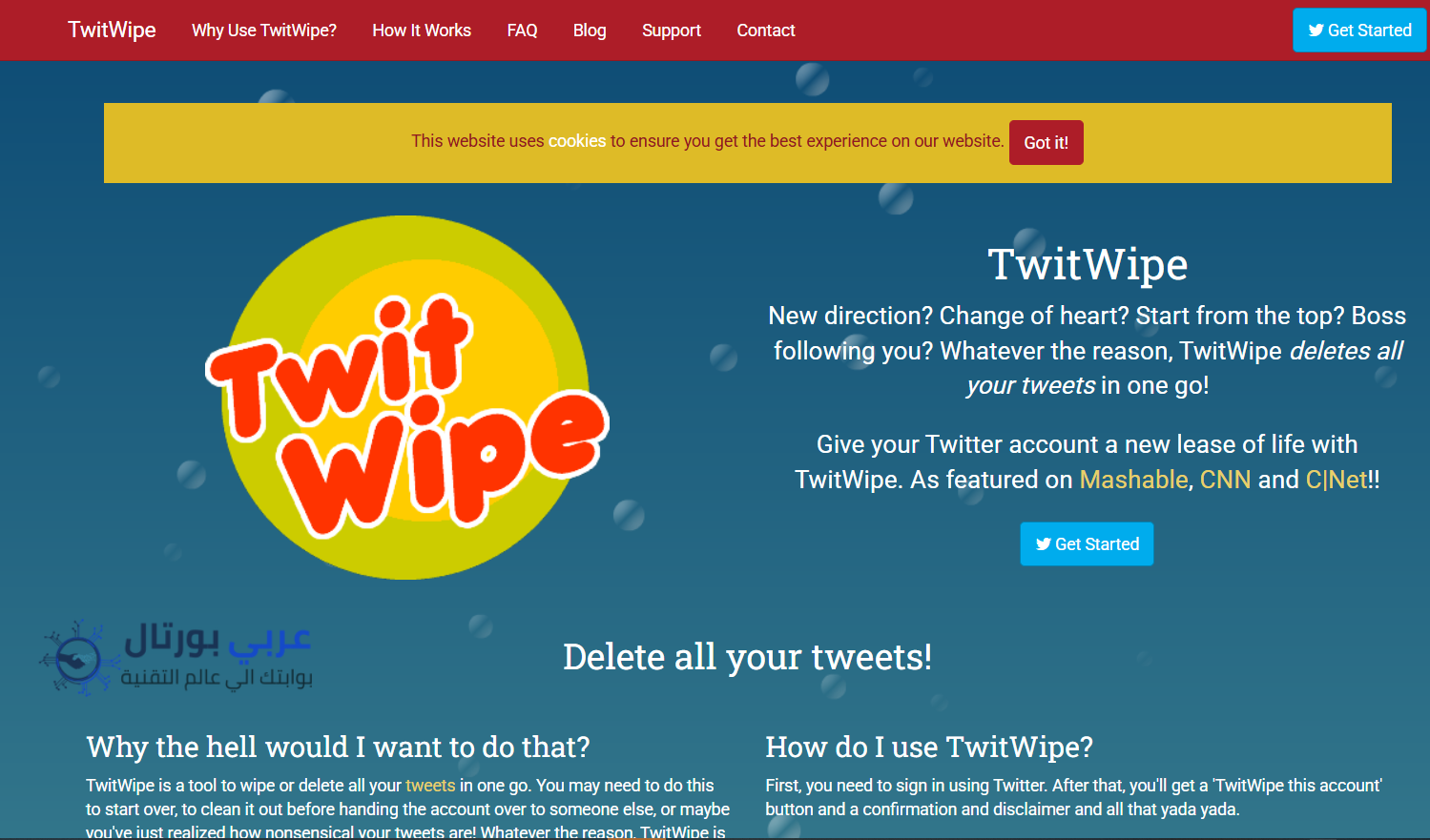The height and width of the screenshot is (840, 1430).
Task: Follow the C|Net link
Action: click(1337, 480)
